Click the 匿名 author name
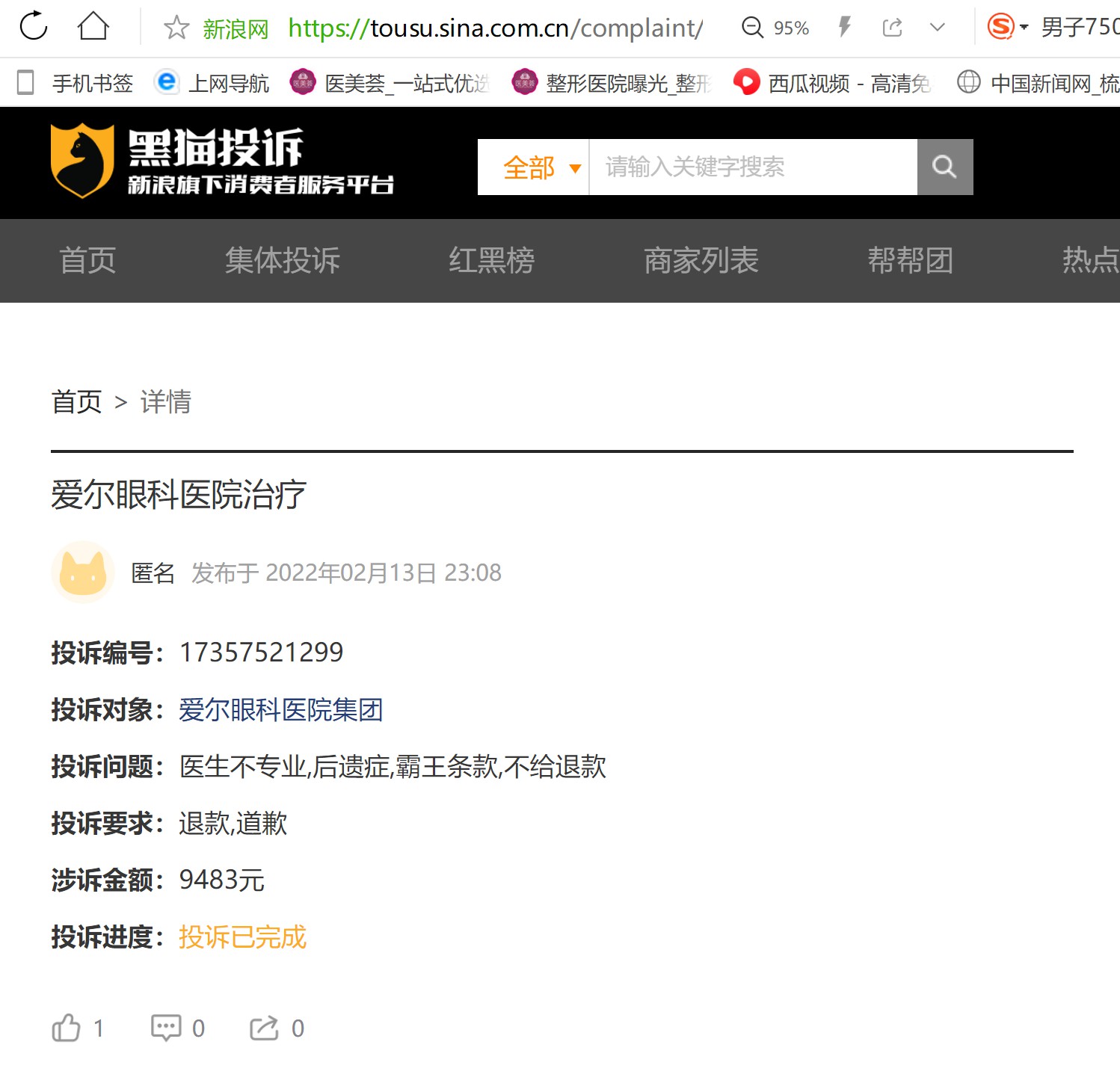Viewport: 1120px width, 1086px height. point(153,573)
